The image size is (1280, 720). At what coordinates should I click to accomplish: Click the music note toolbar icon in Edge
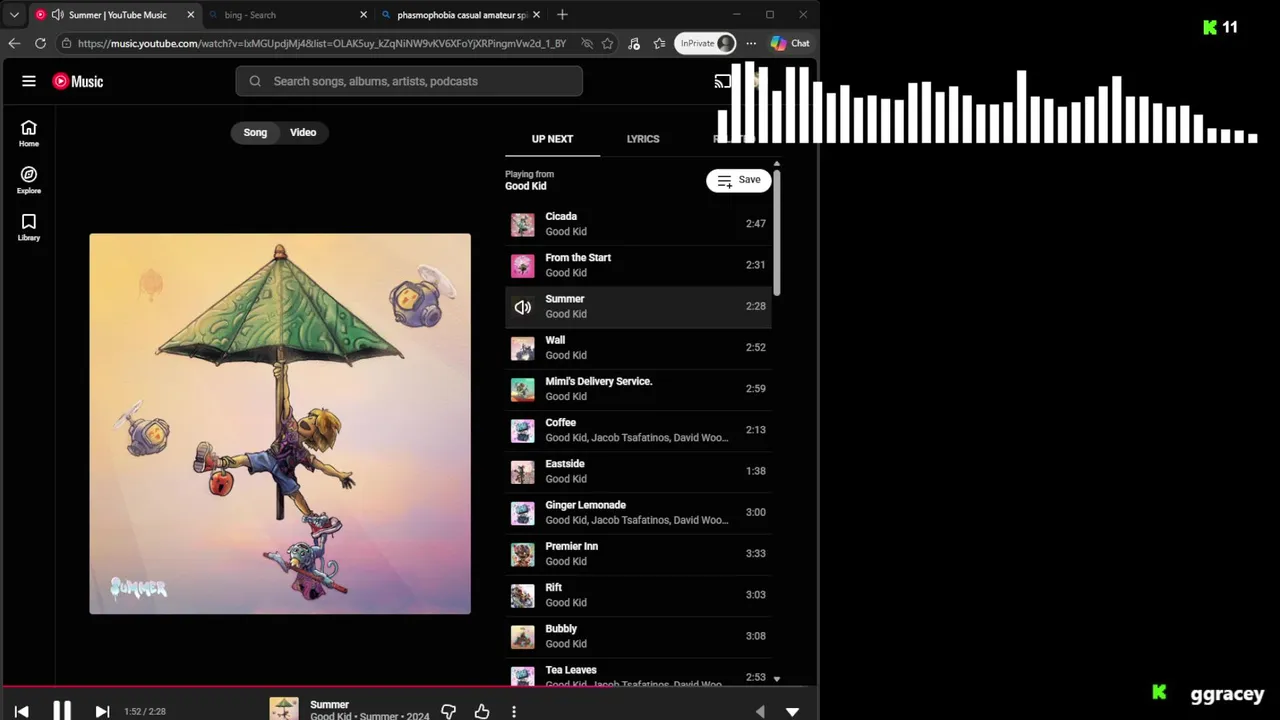(x=634, y=43)
